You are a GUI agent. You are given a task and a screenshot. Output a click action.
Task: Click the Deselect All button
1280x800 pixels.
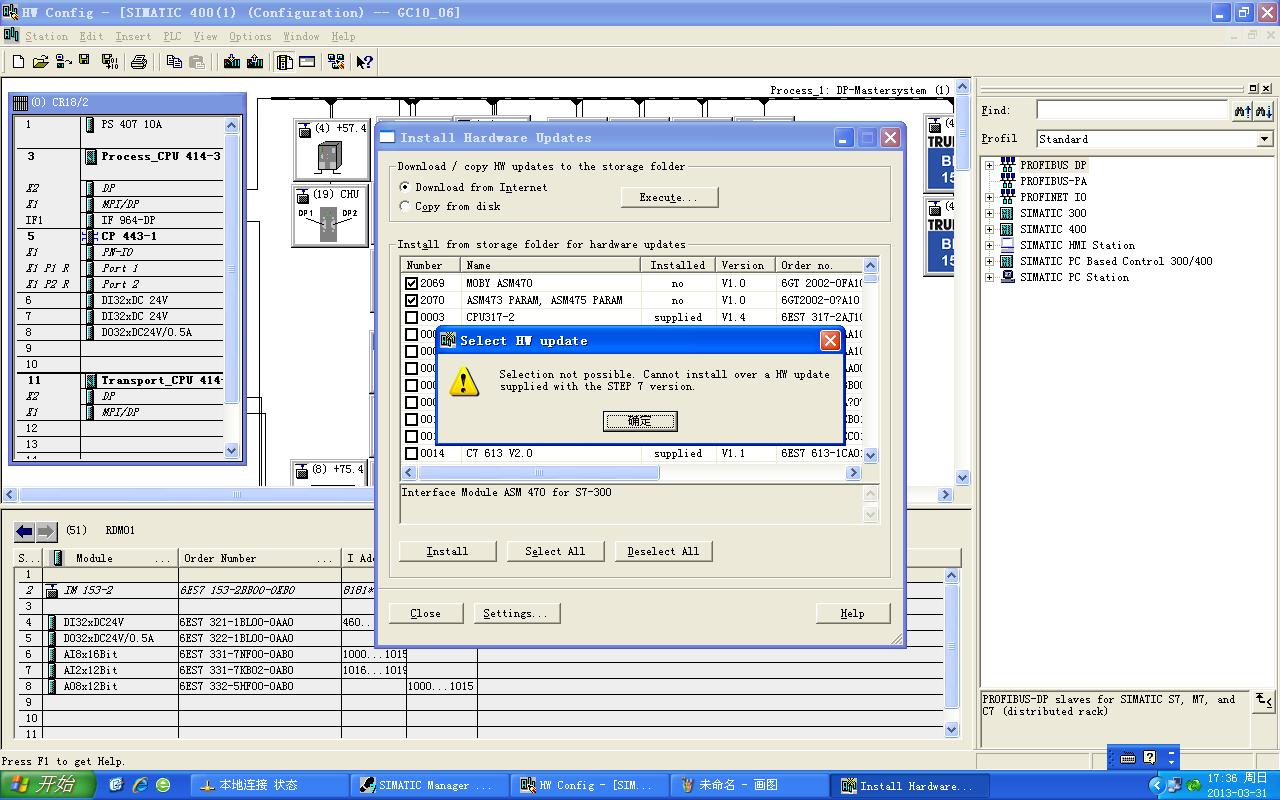pos(663,551)
